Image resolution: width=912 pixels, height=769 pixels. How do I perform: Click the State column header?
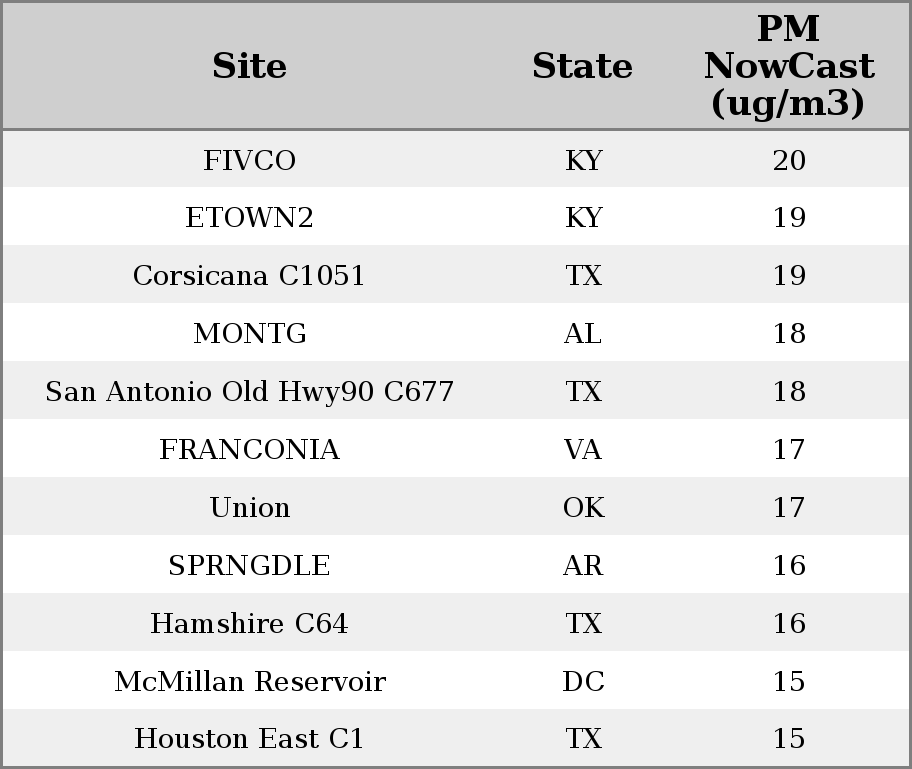pyautogui.click(x=582, y=66)
